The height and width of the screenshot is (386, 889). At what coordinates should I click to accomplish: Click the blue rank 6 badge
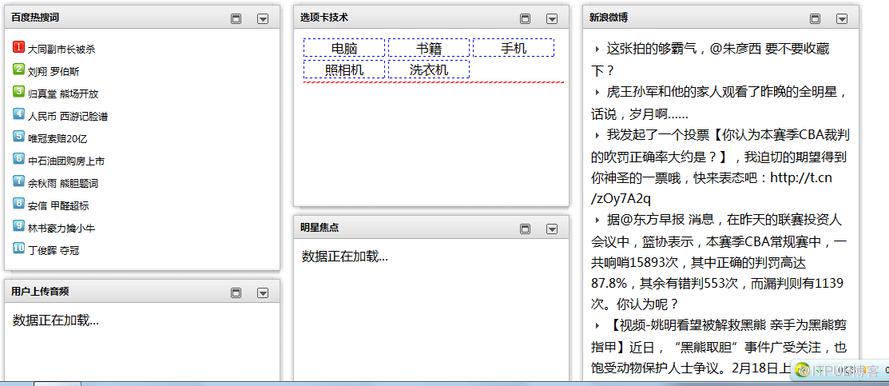(x=19, y=159)
